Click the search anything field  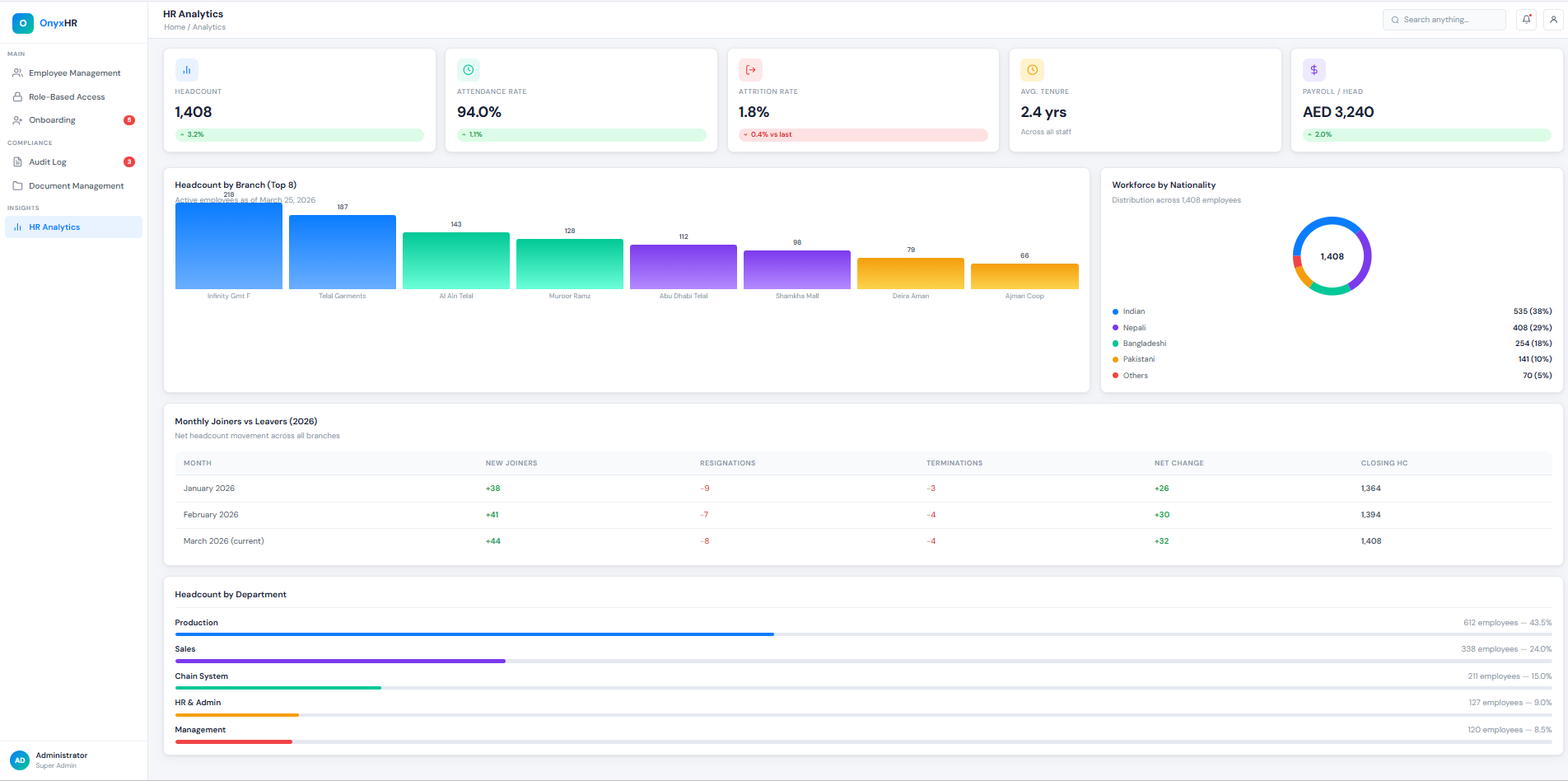1444,19
